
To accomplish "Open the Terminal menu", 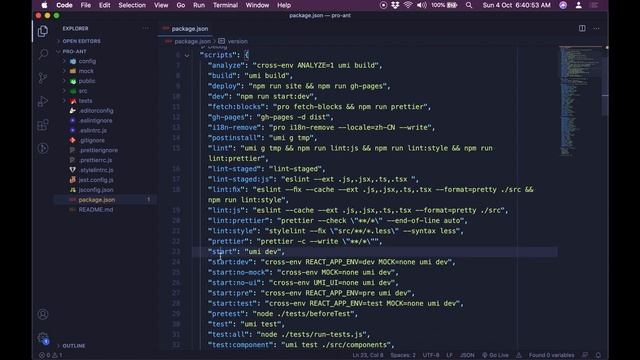I will [225, 5].
